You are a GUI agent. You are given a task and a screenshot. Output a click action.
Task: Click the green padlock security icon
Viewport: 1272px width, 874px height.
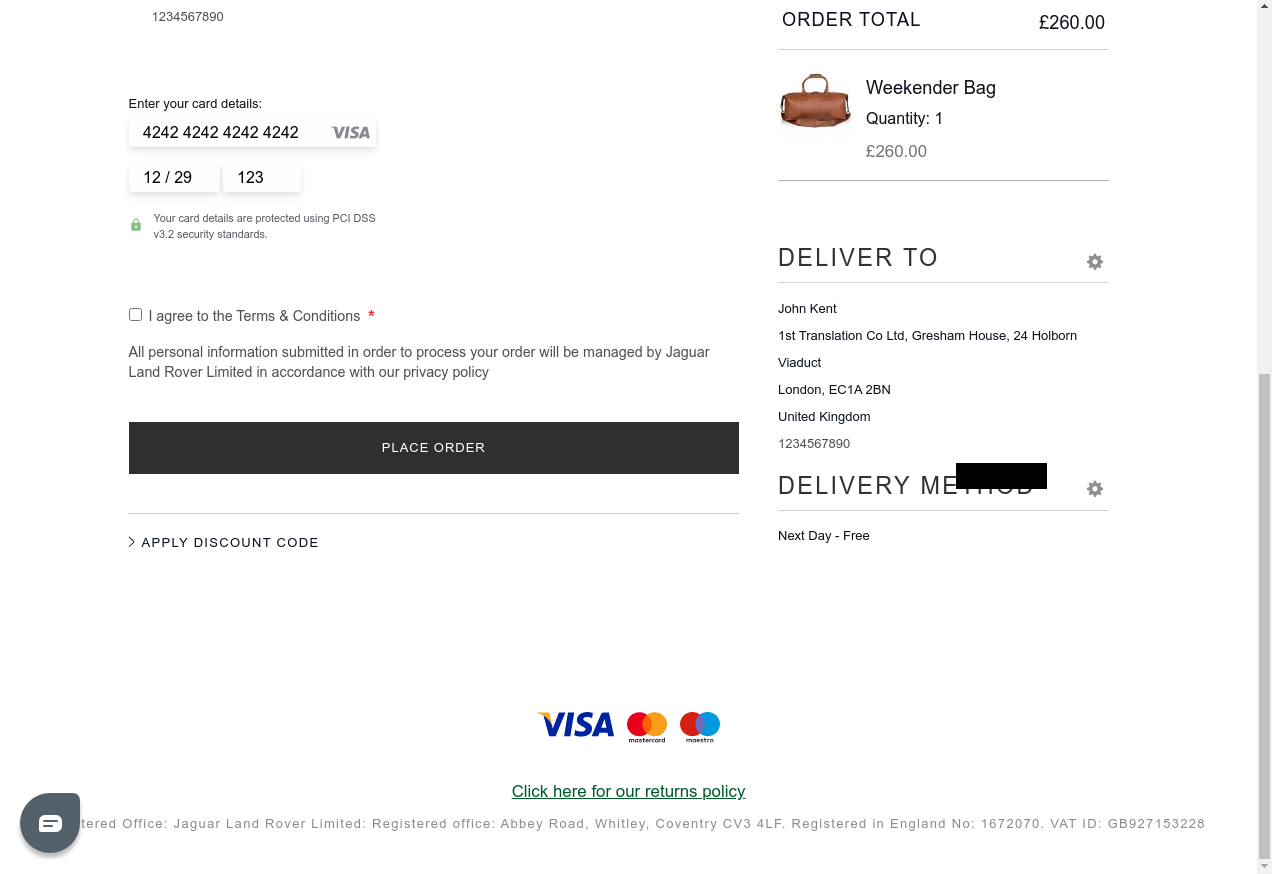(136, 226)
